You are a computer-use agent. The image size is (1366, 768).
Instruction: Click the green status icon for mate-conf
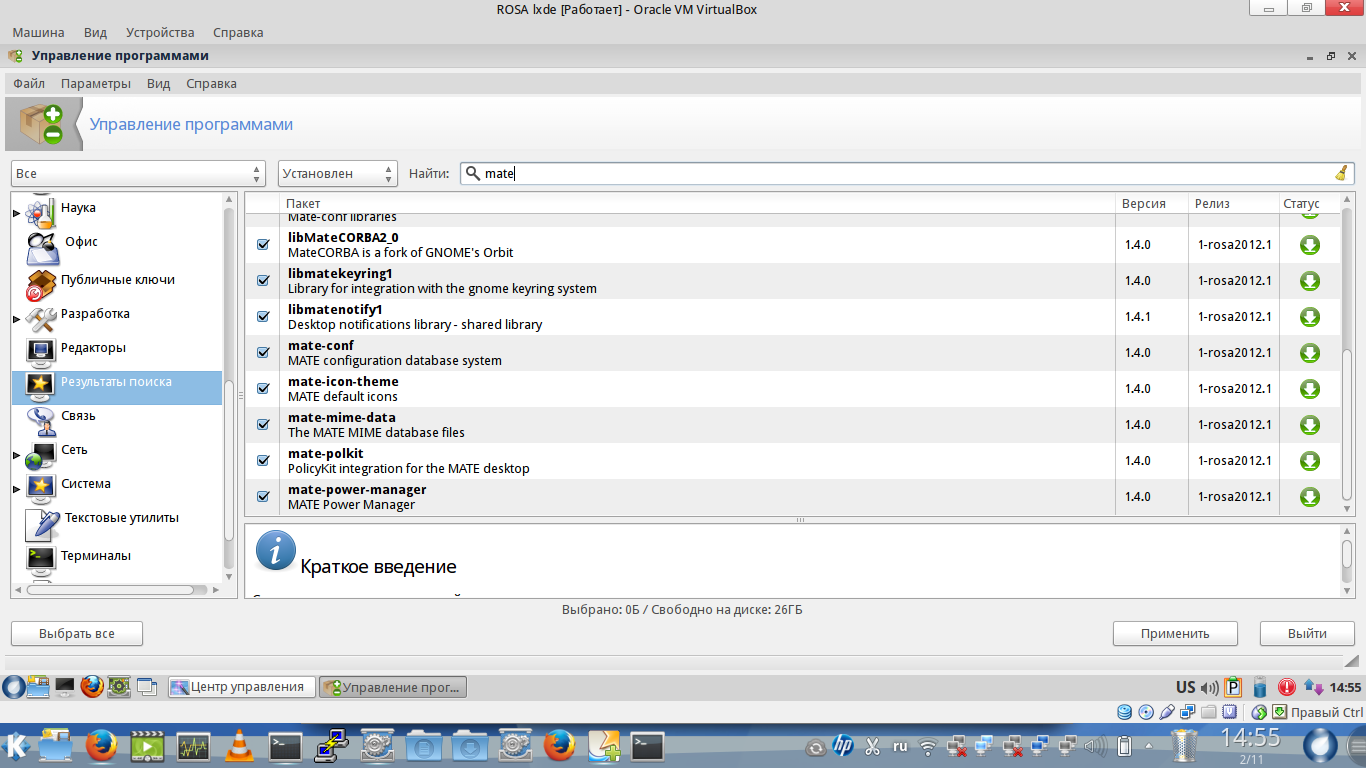pos(1310,353)
